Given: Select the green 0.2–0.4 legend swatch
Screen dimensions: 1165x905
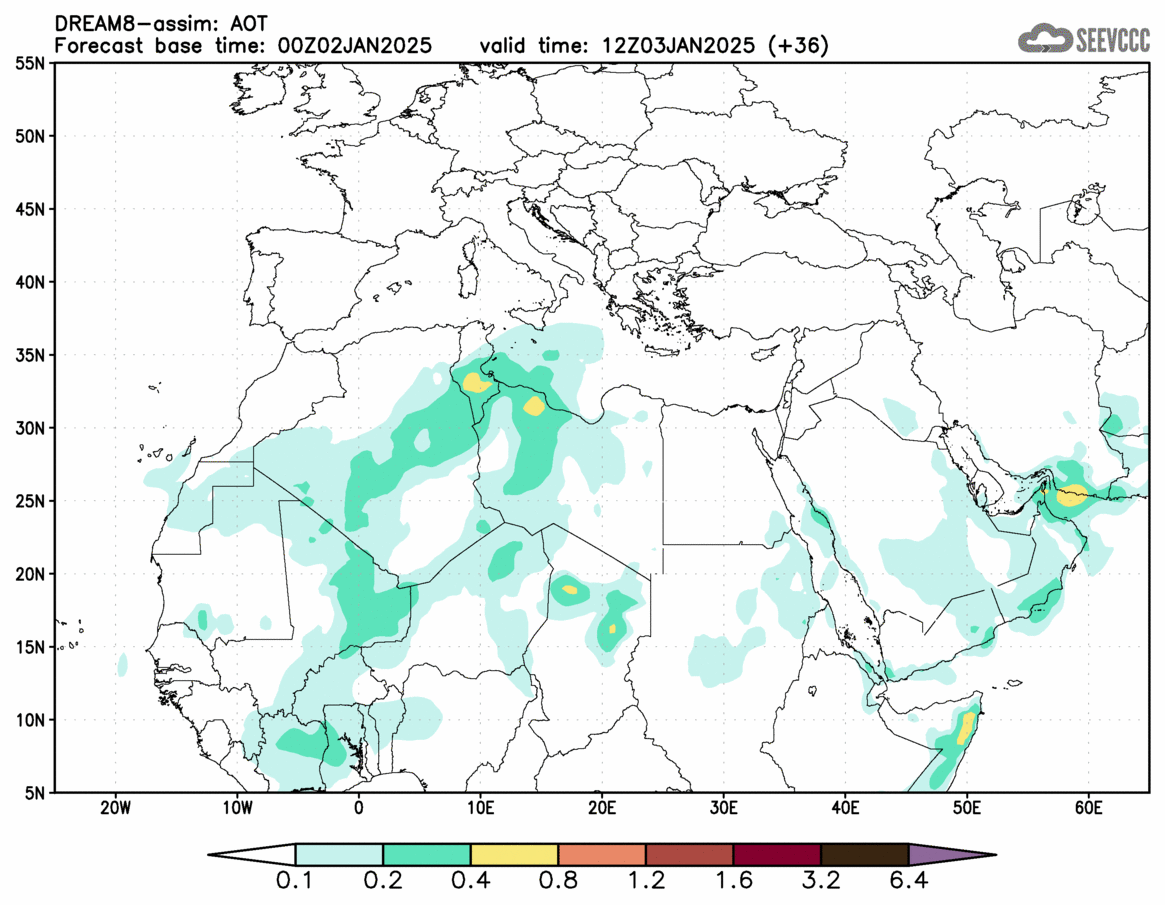Looking at the screenshot, I should tap(426, 854).
